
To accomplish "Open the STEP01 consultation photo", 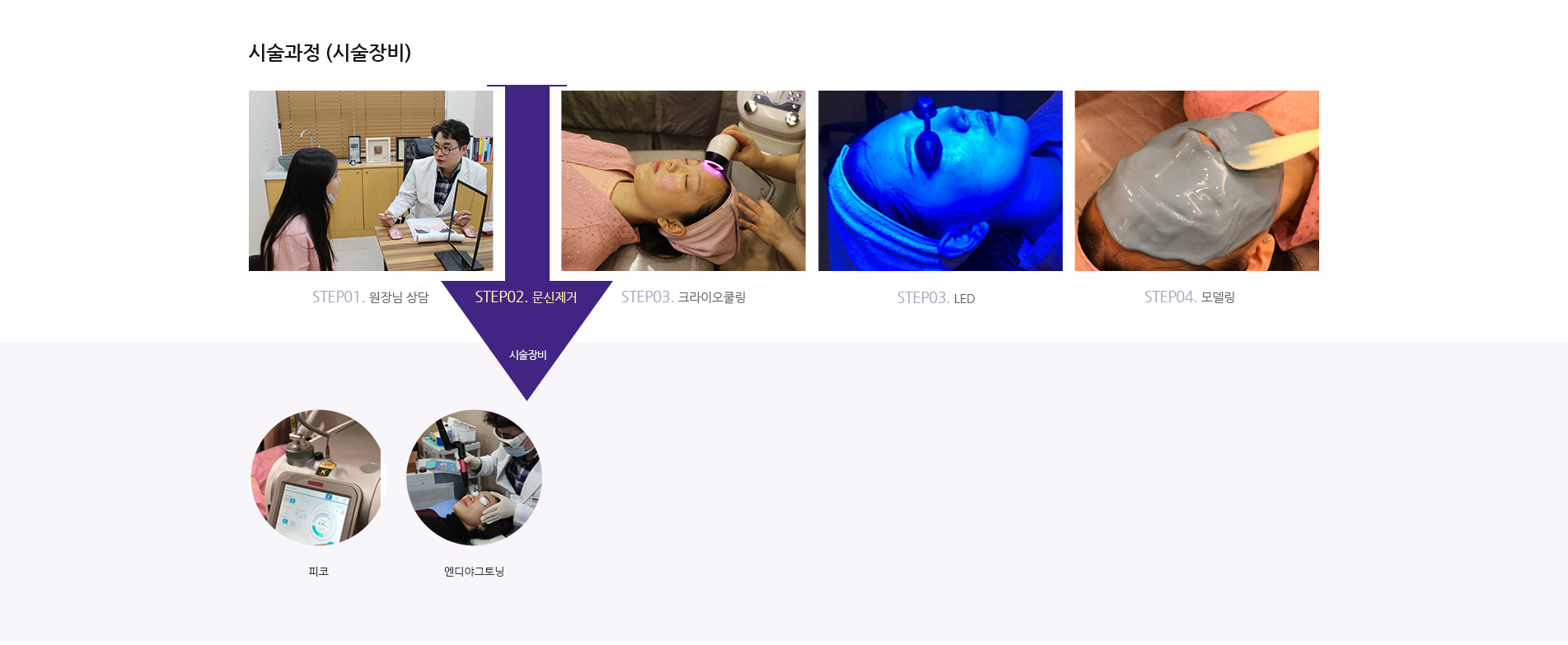I will click(x=371, y=180).
